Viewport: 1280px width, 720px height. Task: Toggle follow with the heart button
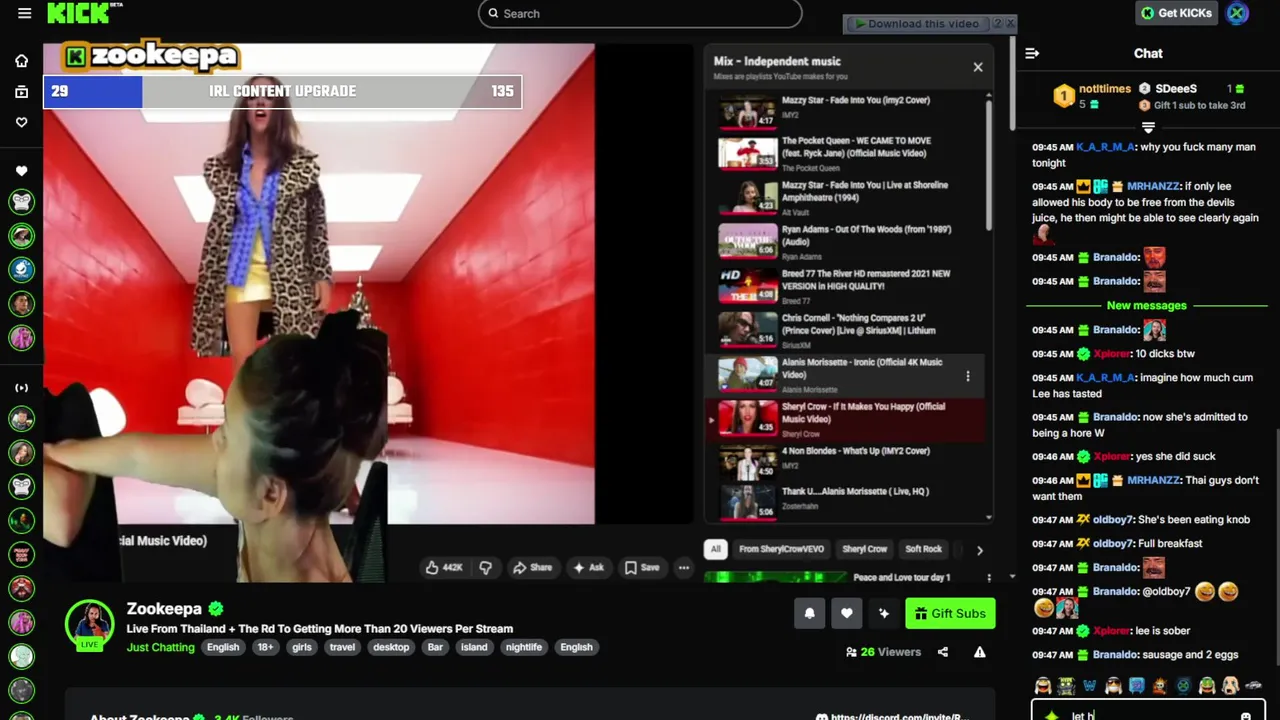coord(847,613)
